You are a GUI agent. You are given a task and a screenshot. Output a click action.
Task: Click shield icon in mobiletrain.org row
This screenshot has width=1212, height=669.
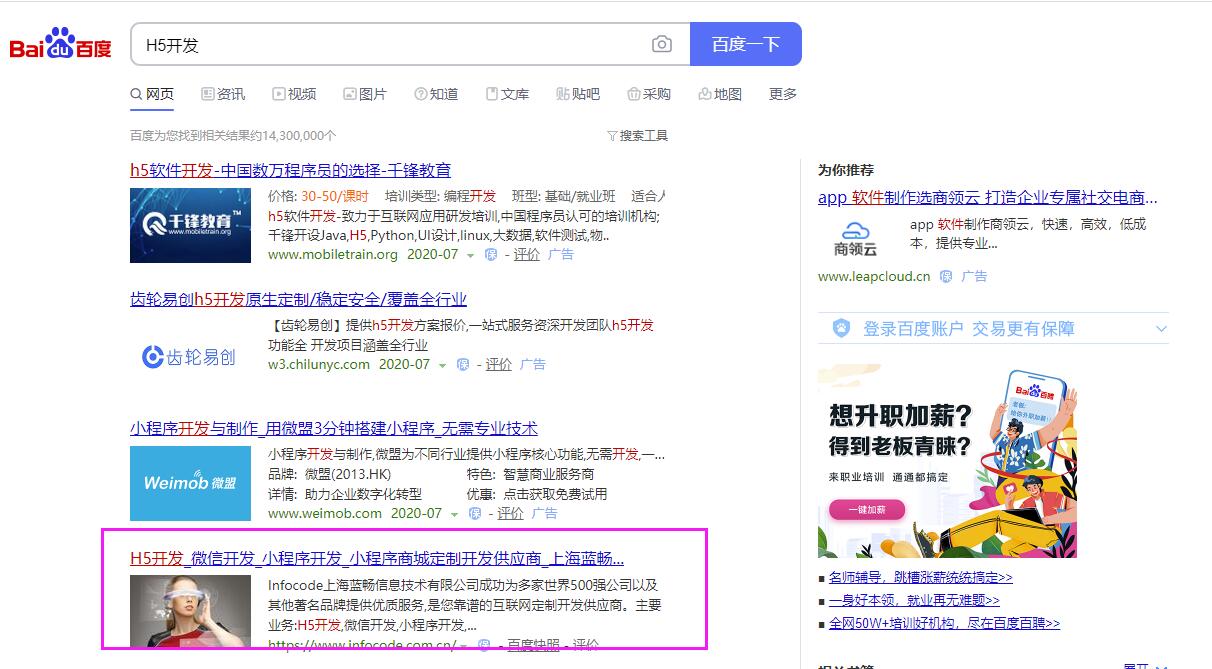click(491, 255)
